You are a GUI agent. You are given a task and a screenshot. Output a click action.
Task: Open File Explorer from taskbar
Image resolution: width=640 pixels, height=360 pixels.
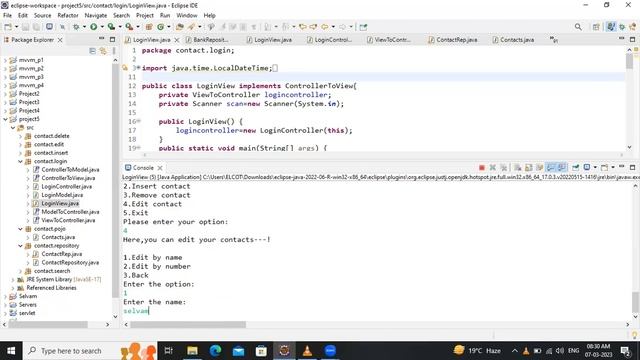tap(192, 351)
